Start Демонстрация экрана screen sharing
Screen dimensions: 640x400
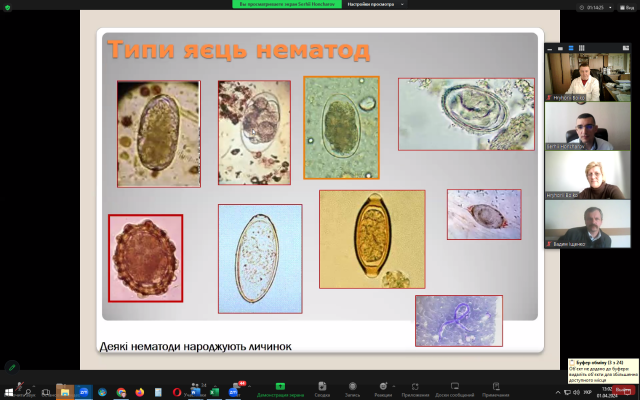(280, 389)
